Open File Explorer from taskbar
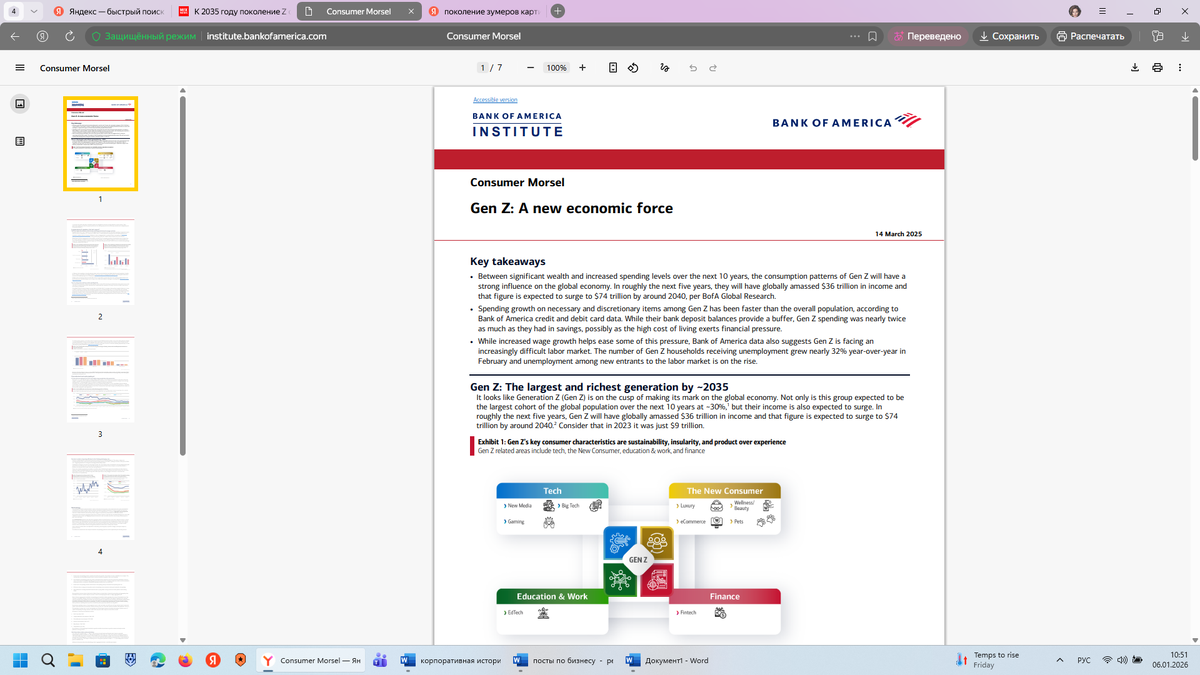 75,660
